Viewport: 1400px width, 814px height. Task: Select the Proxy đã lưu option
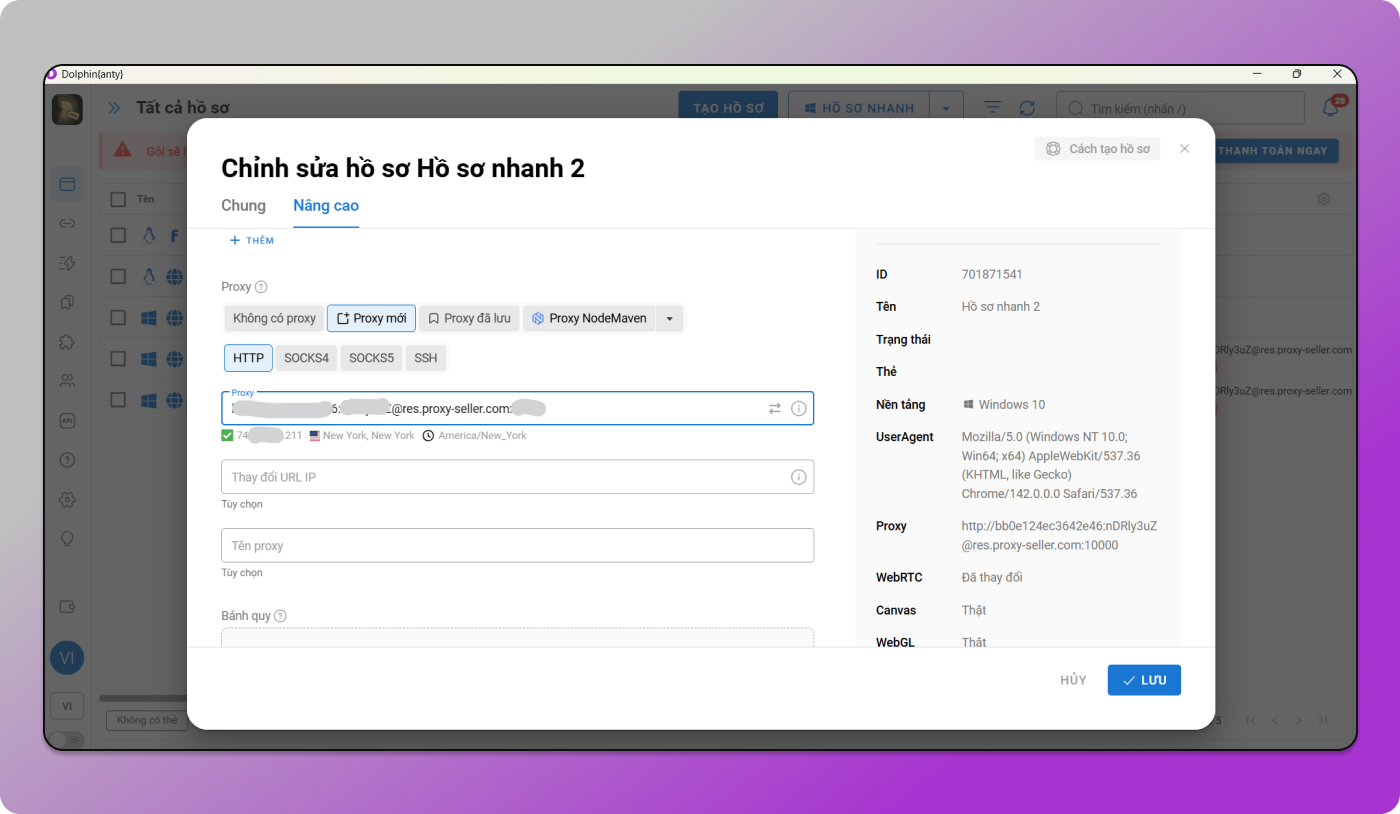coord(469,318)
